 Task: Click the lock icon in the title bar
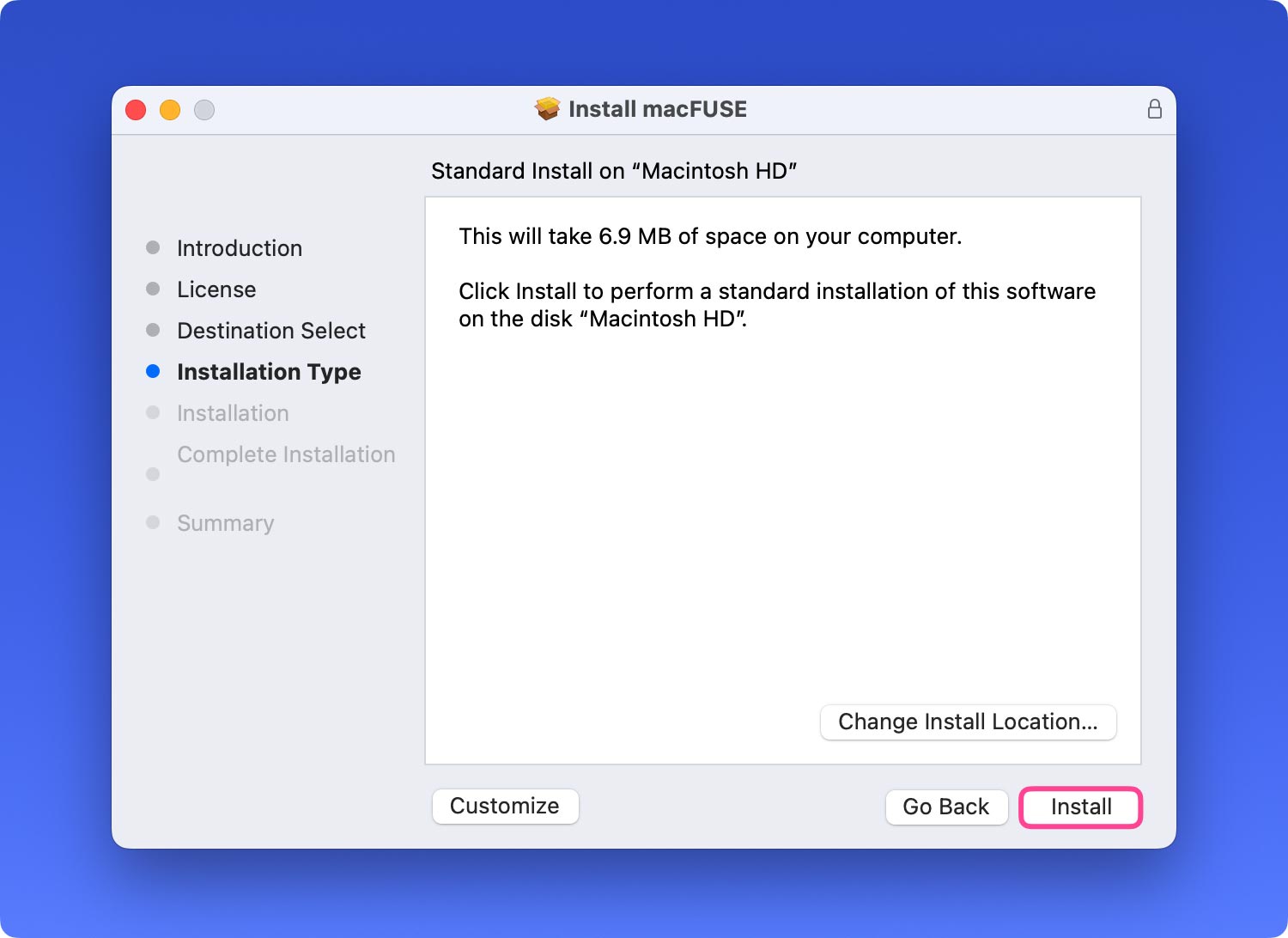pos(1154,109)
